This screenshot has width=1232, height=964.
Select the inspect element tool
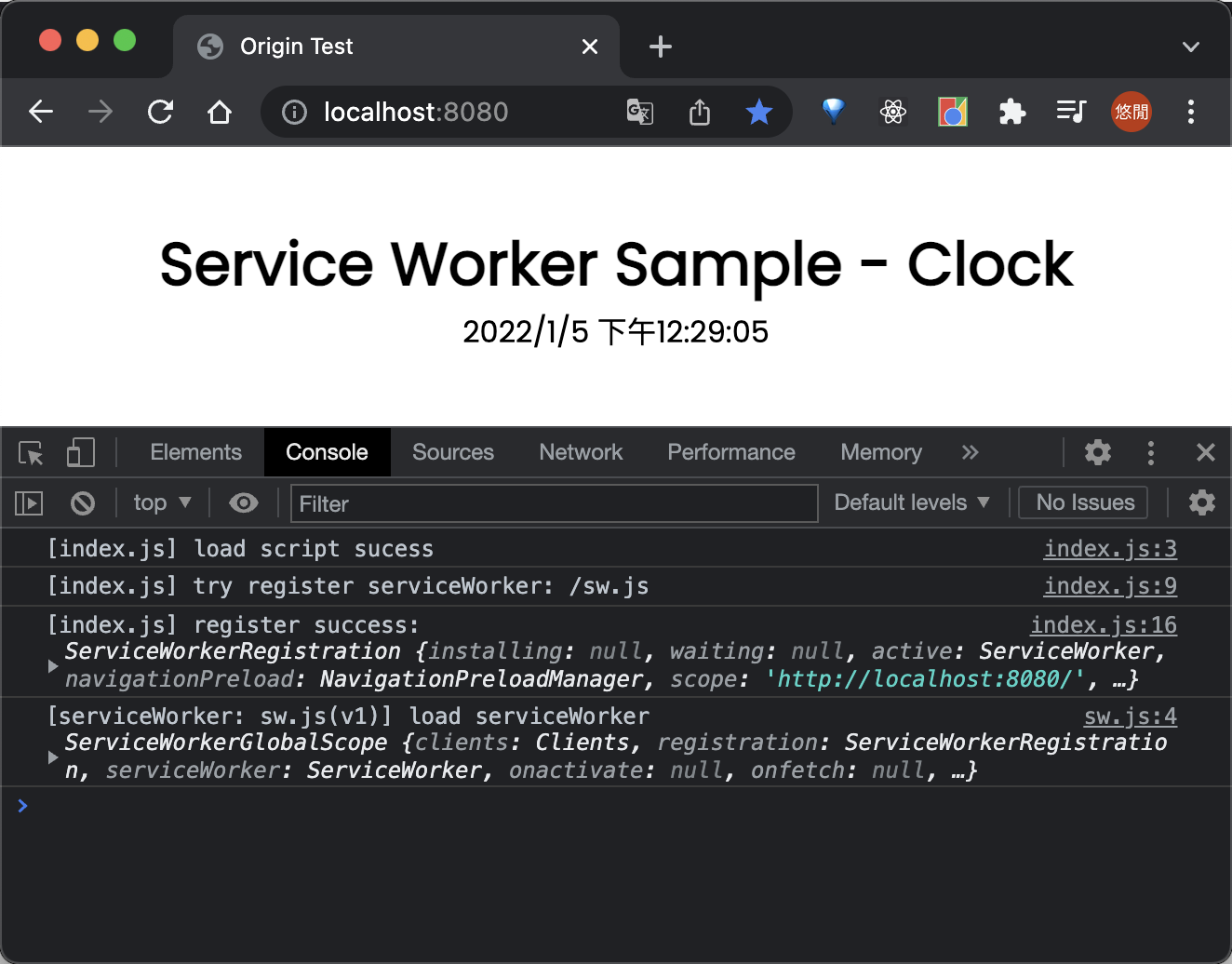[30, 453]
